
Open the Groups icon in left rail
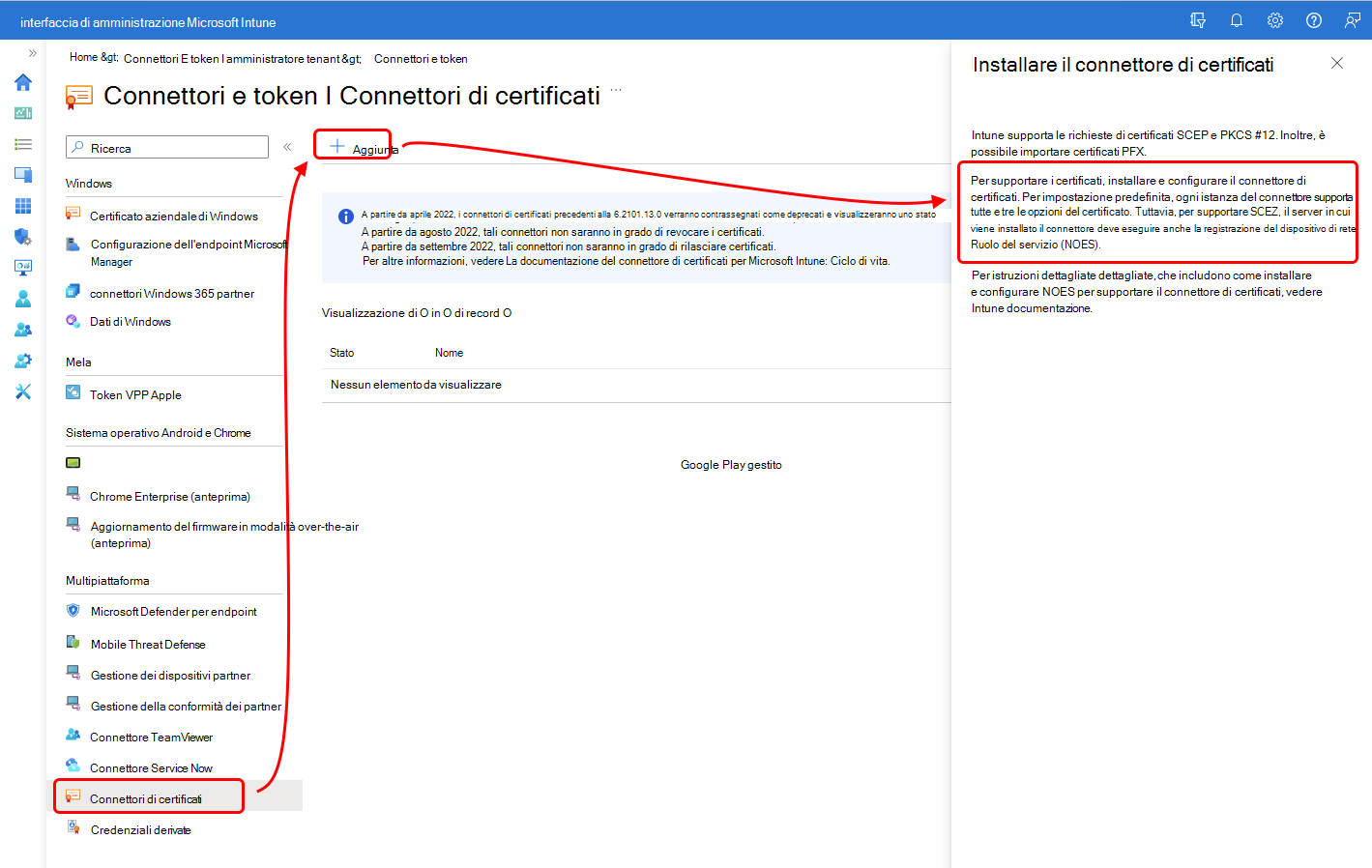[x=23, y=330]
